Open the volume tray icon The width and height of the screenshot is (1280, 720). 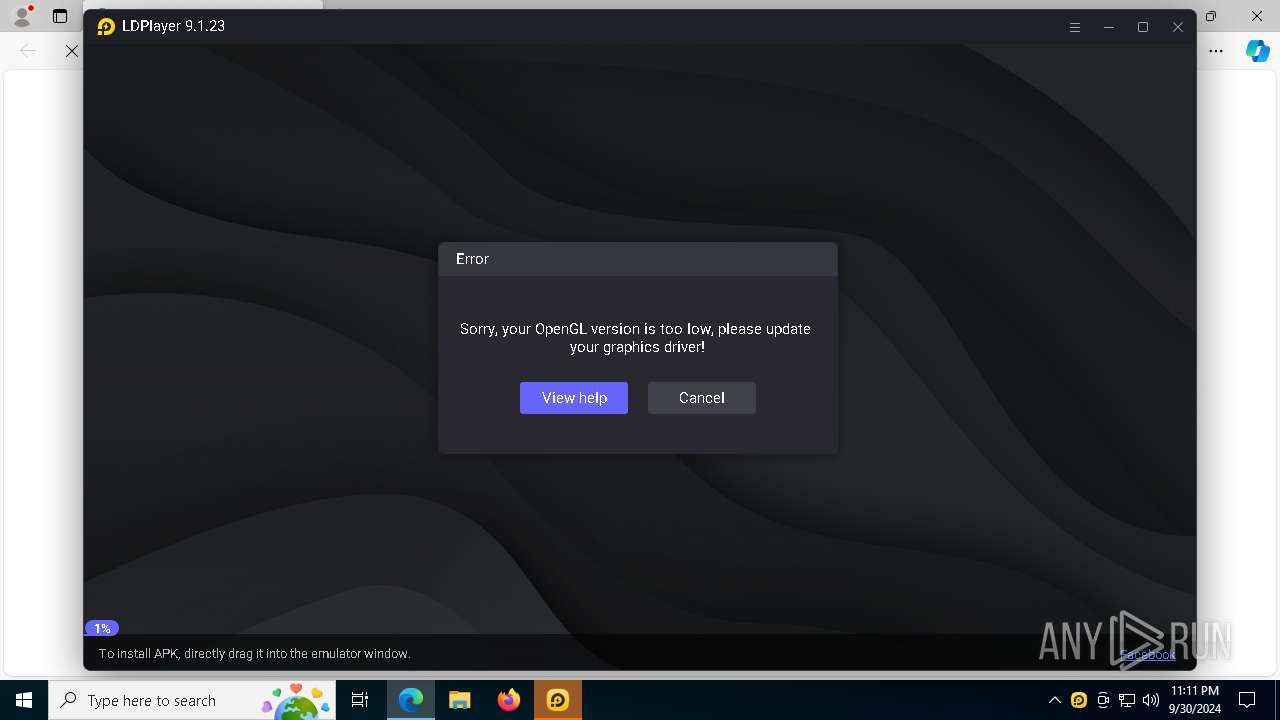click(x=1151, y=700)
